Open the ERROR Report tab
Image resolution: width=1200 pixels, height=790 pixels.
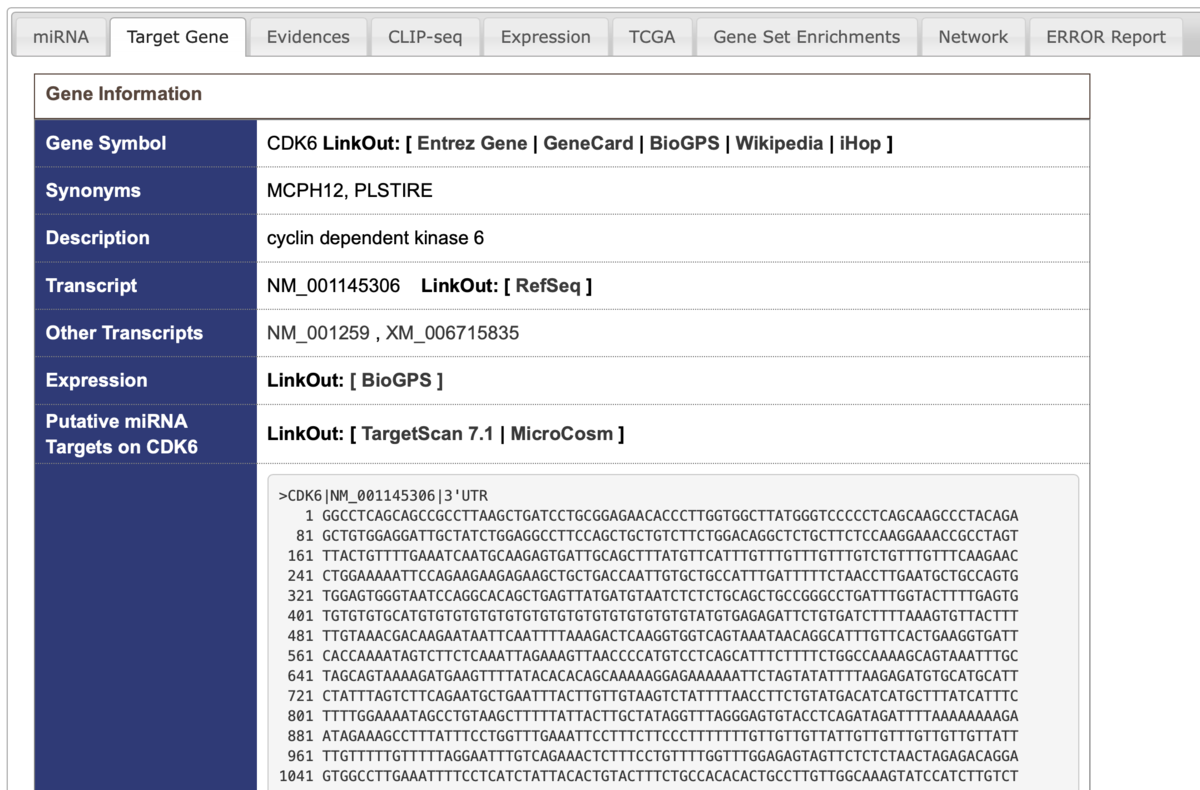1106,37
